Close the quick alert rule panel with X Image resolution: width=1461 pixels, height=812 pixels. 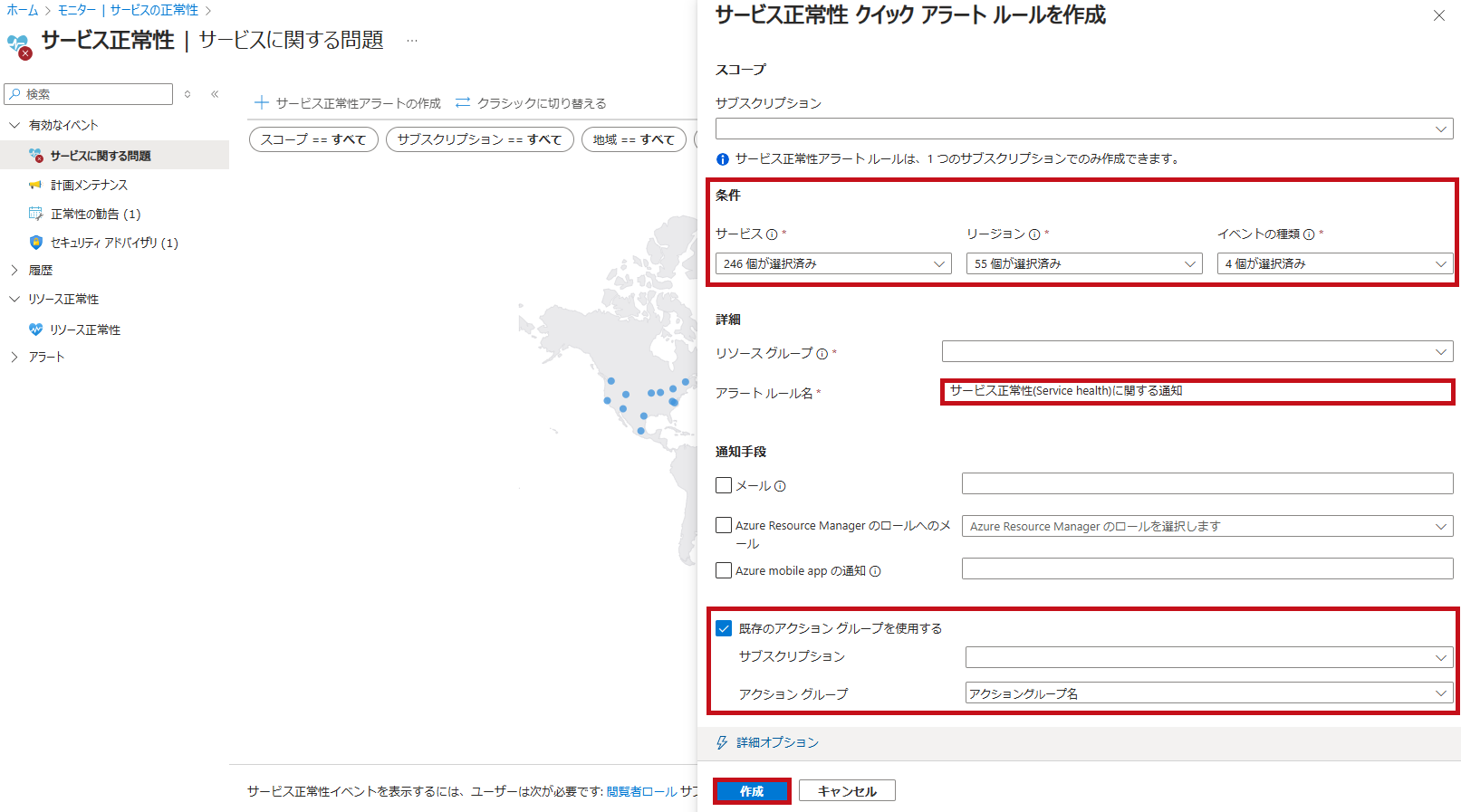click(x=1439, y=15)
